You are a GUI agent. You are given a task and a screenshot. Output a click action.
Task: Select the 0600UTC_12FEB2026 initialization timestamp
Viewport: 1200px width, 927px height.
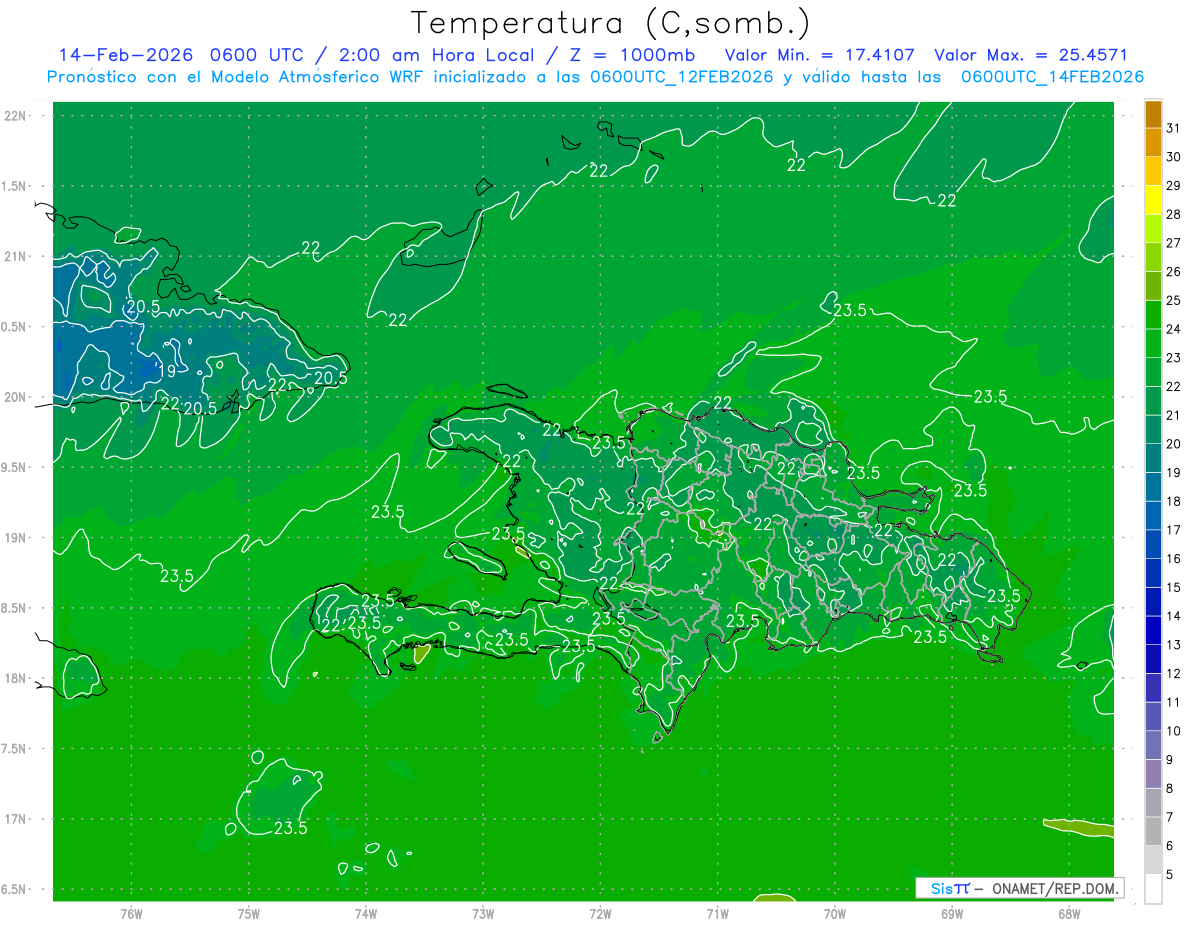tap(682, 77)
